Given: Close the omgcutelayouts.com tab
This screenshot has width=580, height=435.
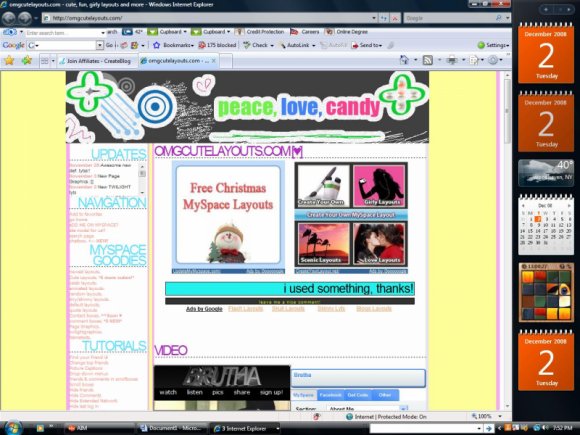Looking at the screenshot, I should (213, 61).
